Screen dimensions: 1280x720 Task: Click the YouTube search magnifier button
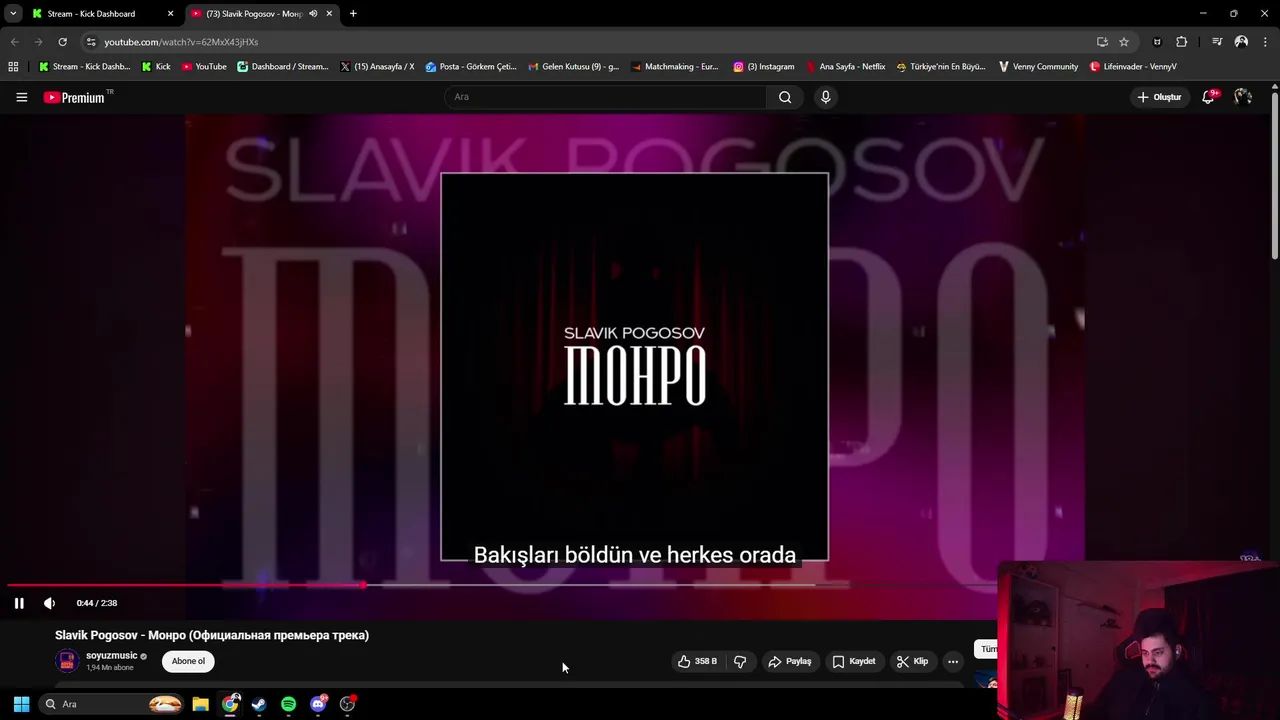tap(785, 97)
